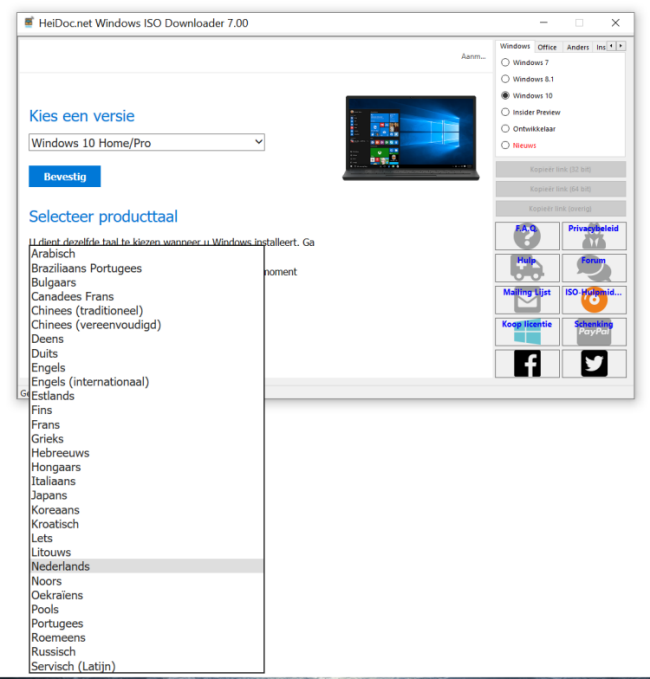Choose the highlighted Nederlands option

click(x=147, y=566)
